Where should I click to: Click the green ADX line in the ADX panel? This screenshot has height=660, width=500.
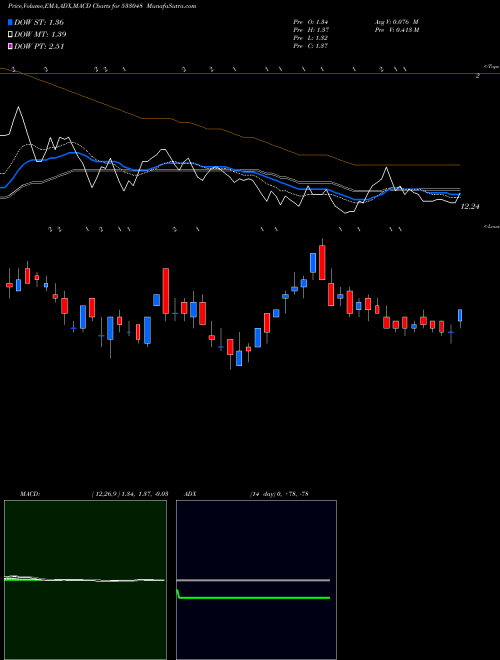(254, 598)
